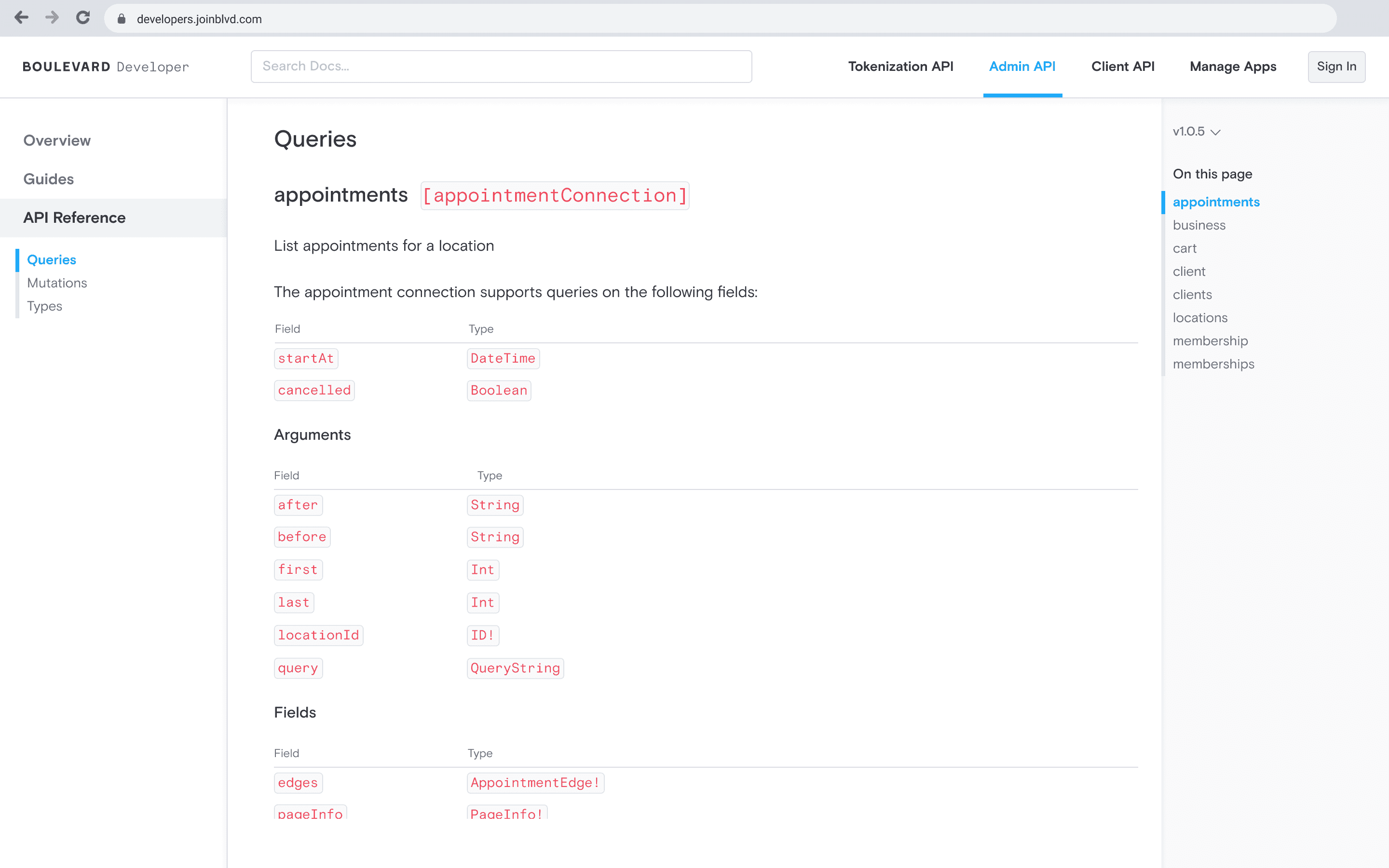Select Mutations under API Reference
This screenshot has height=868, width=1389.
click(57, 283)
